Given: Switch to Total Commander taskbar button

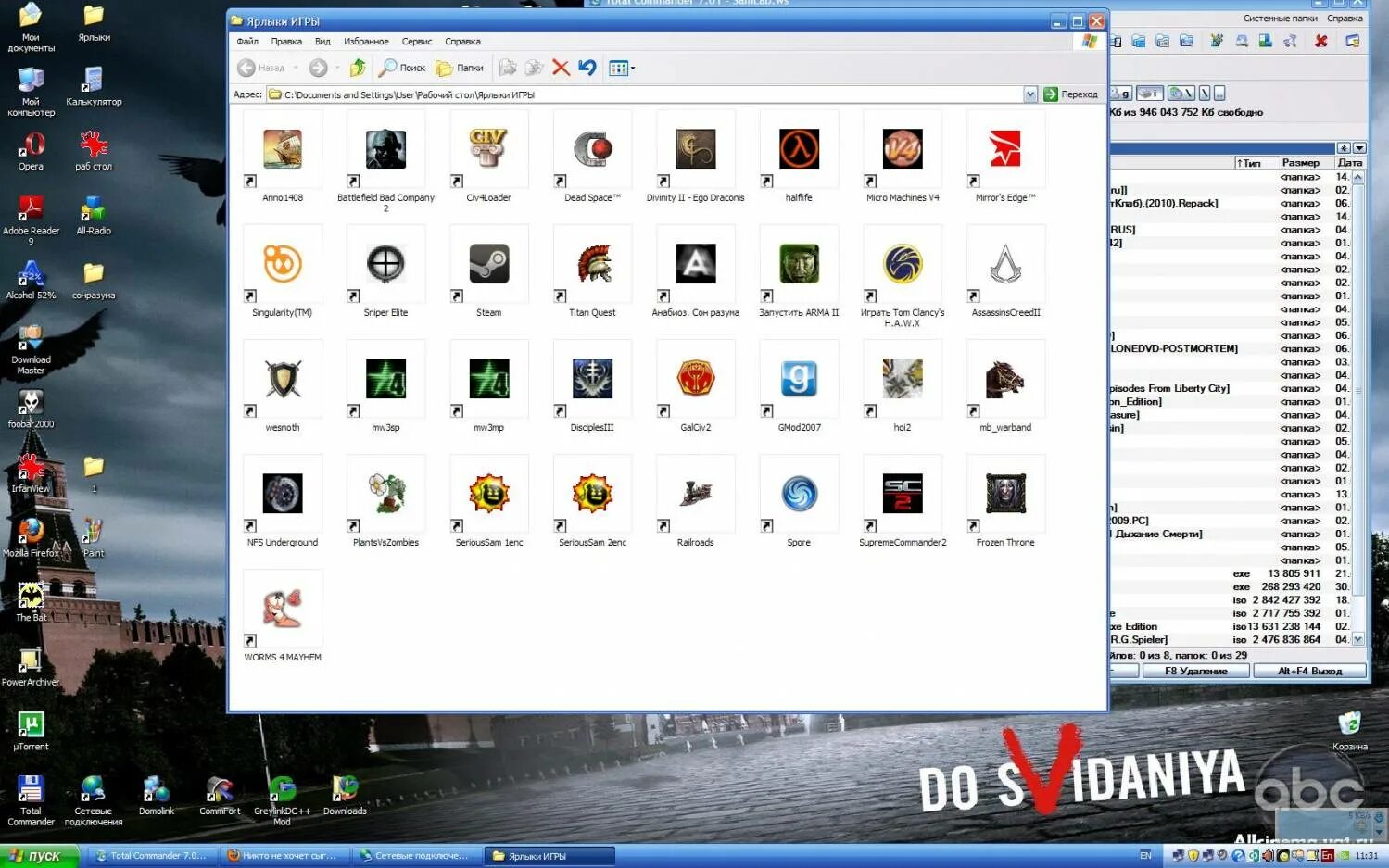Looking at the screenshot, I should pos(154,856).
